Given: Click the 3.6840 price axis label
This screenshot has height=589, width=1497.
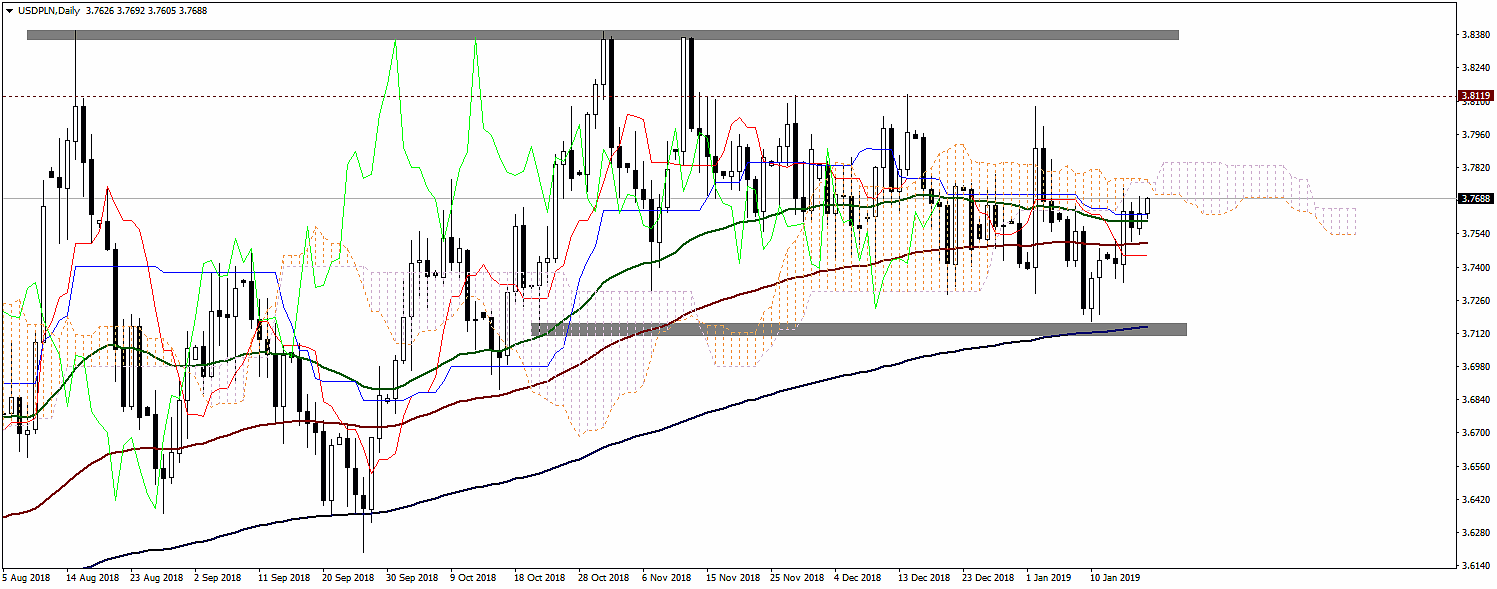Looking at the screenshot, I should [x=1475, y=400].
